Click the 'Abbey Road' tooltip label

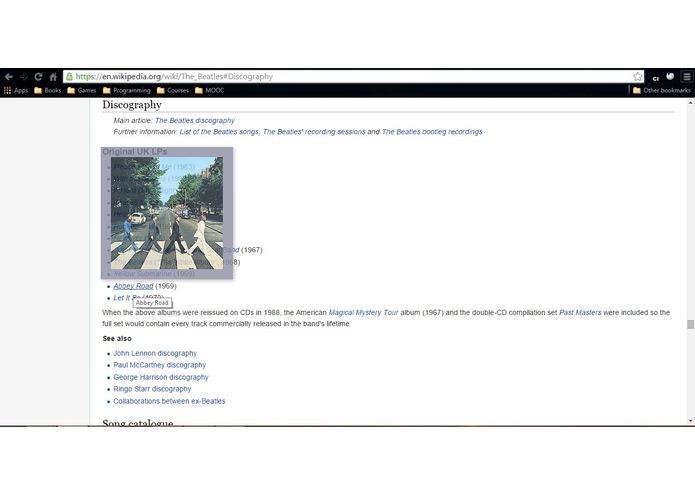(152, 303)
